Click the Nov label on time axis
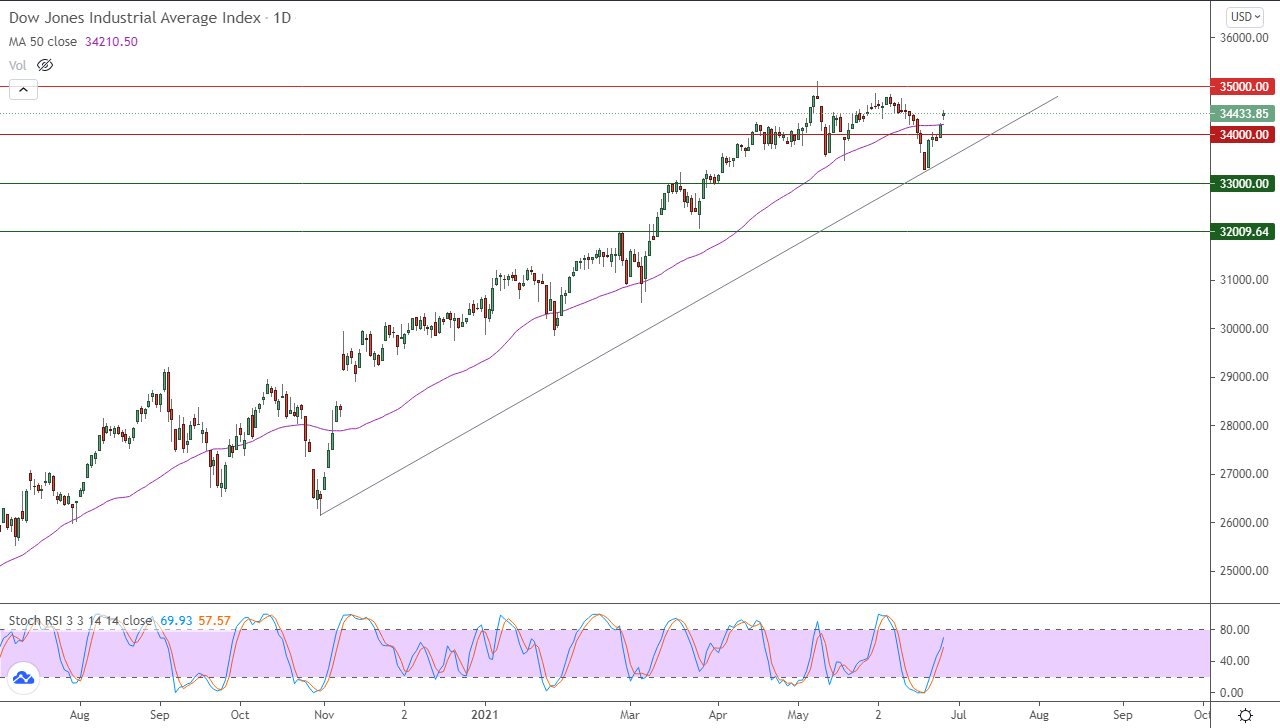1280x728 pixels. click(x=323, y=716)
